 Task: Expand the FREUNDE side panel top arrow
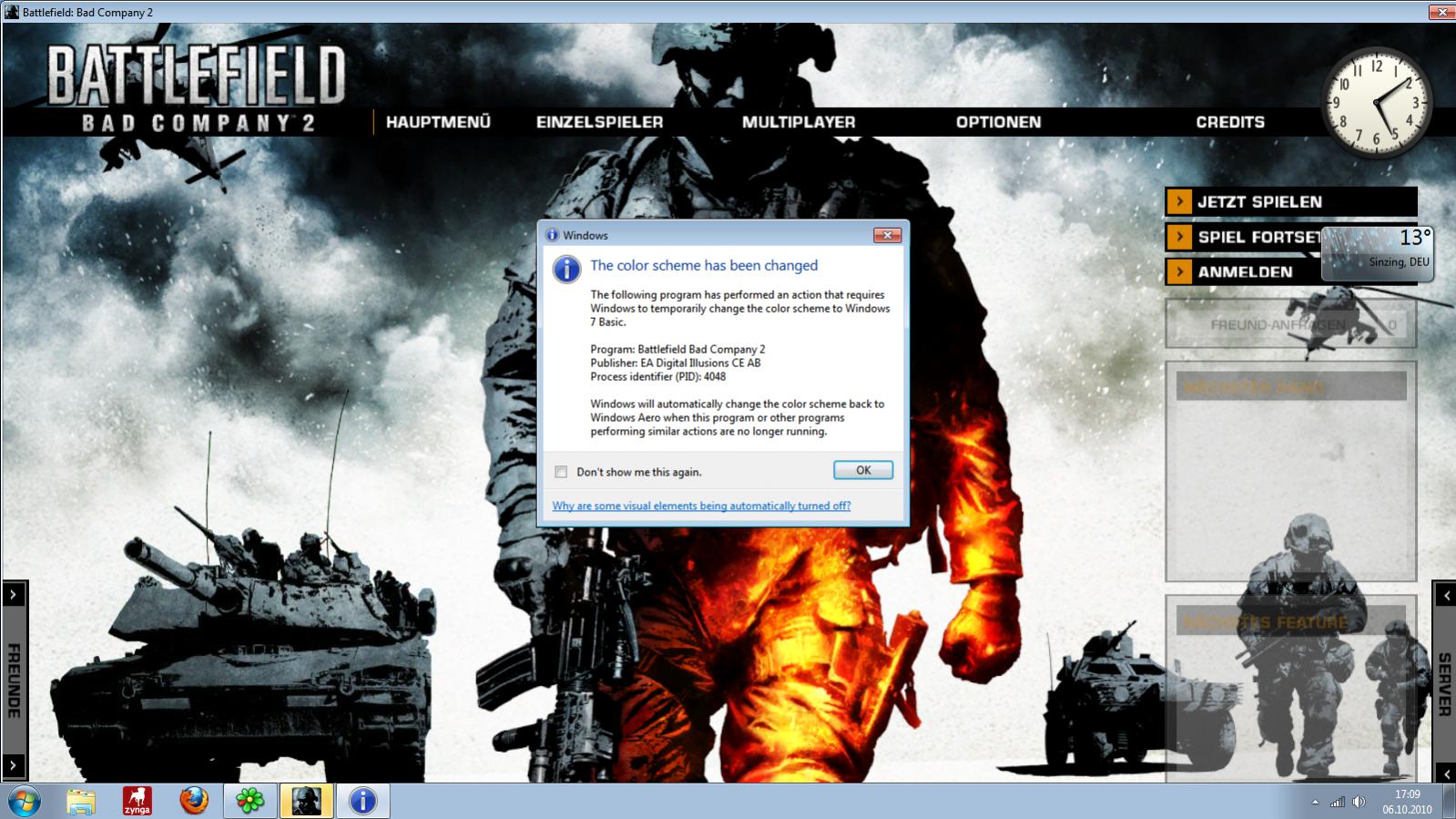(14, 595)
